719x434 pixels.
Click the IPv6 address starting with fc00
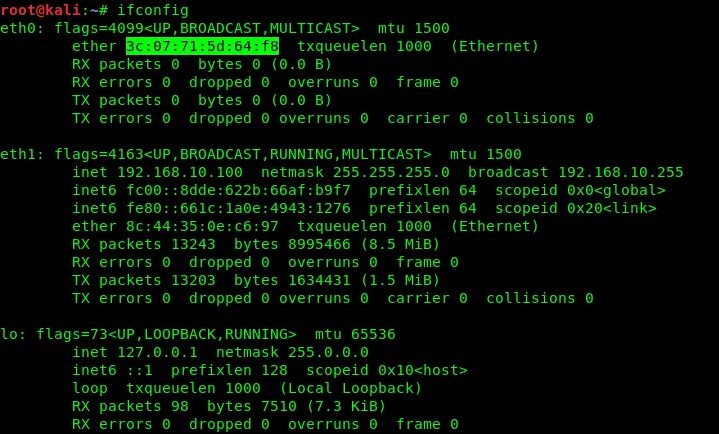pos(238,190)
